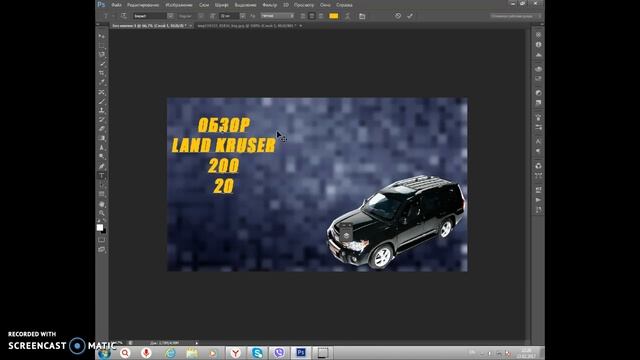Viewport: 640px width, 360px height.
Task: Click in the font family input field
Action: click(150, 16)
